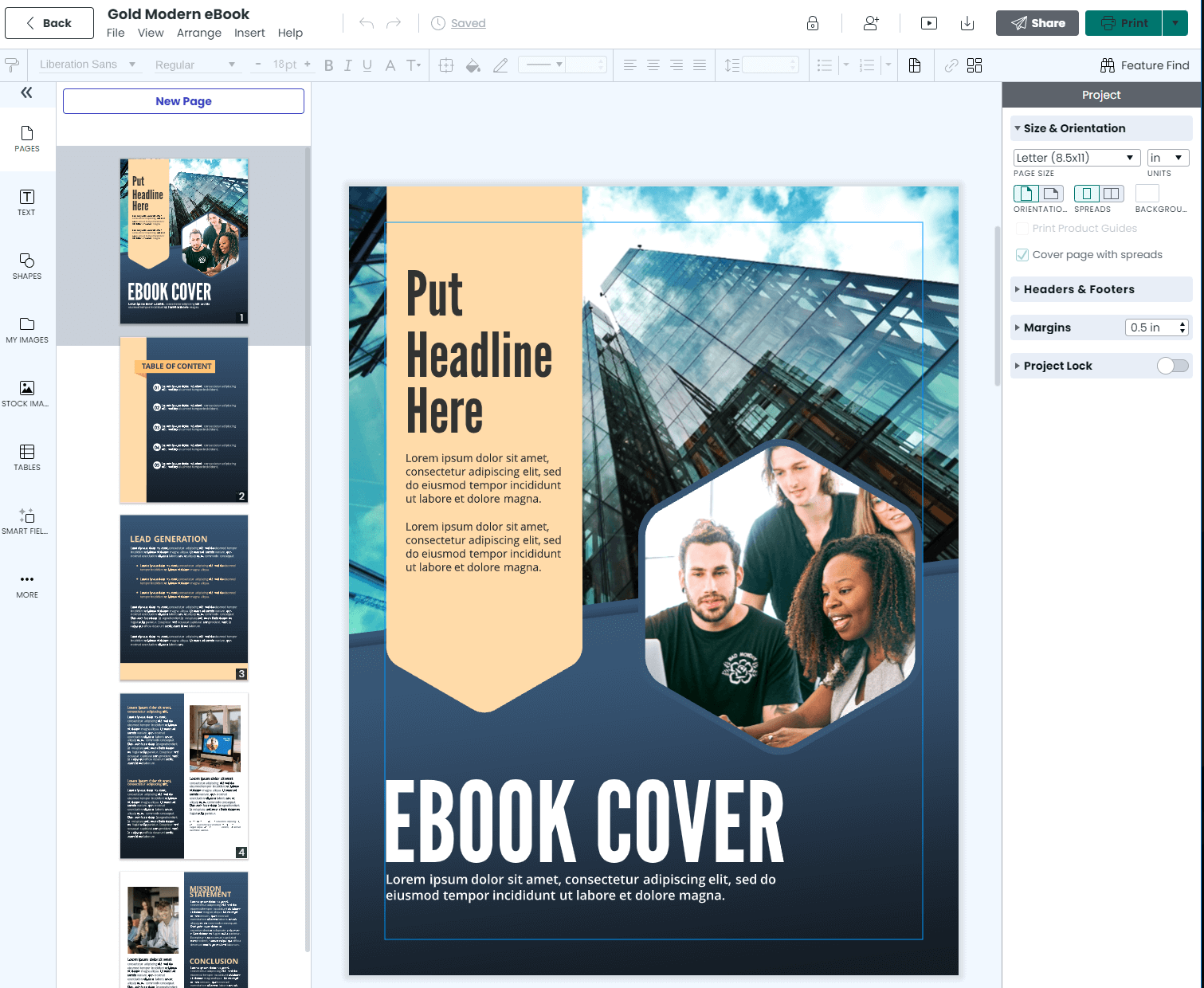Image resolution: width=1204 pixels, height=988 pixels.
Task: Click the lock icon in top bar
Action: pyautogui.click(x=812, y=23)
